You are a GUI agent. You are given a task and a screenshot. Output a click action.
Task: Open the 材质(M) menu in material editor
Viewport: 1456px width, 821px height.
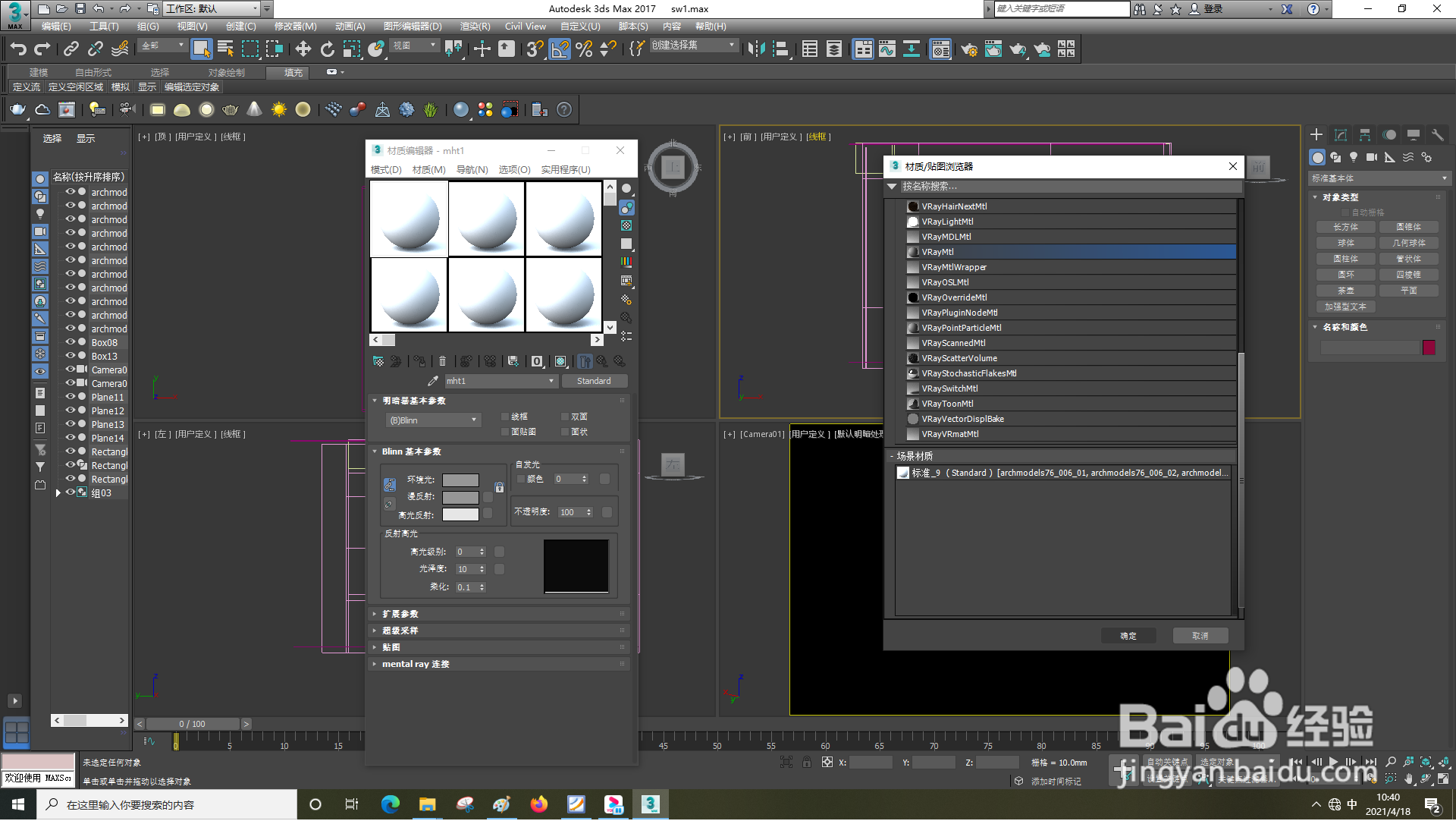point(428,170)
